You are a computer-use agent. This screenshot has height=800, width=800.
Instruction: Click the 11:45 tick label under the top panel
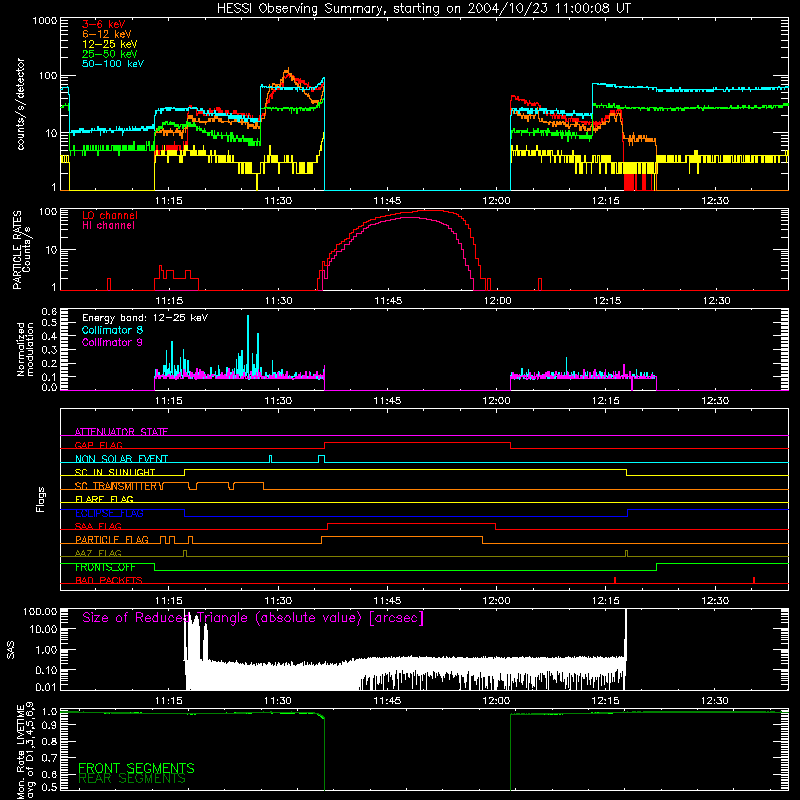click(387, 201)
